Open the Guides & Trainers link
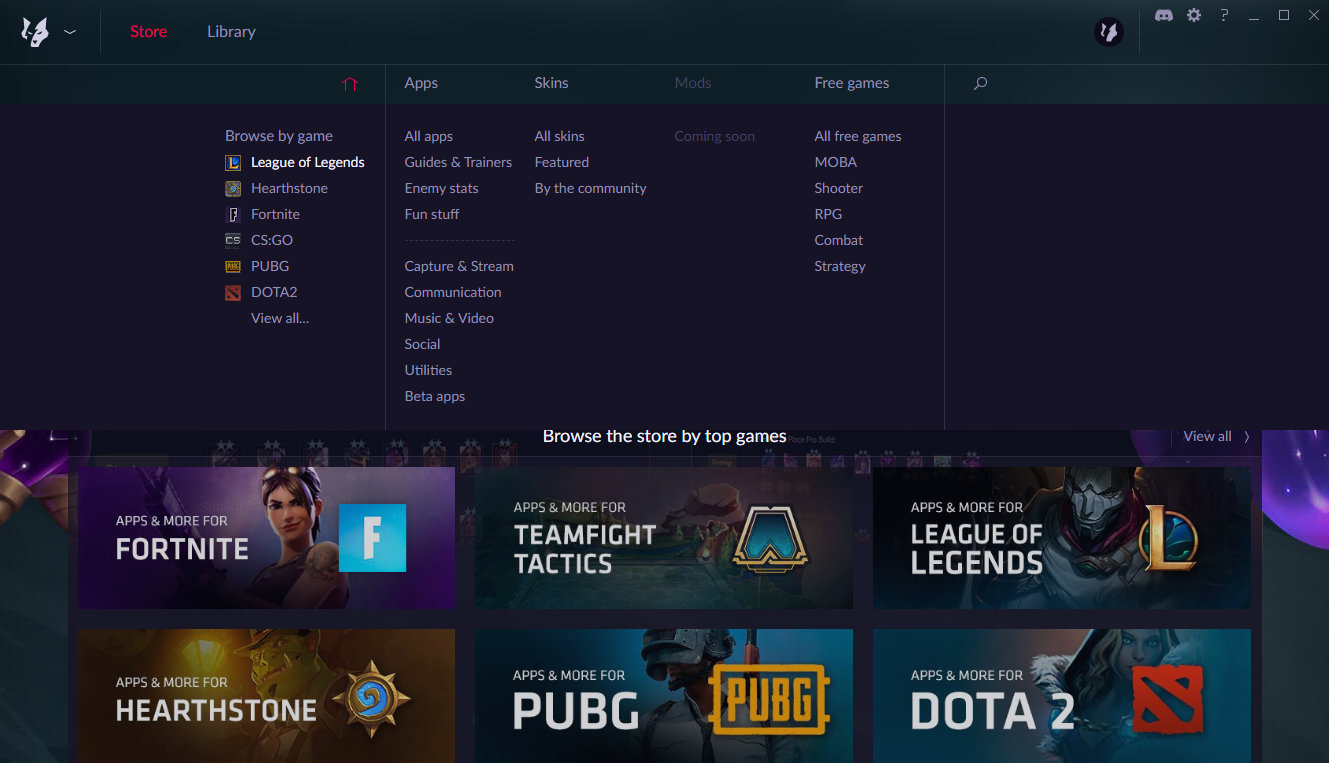 [458, 162]
